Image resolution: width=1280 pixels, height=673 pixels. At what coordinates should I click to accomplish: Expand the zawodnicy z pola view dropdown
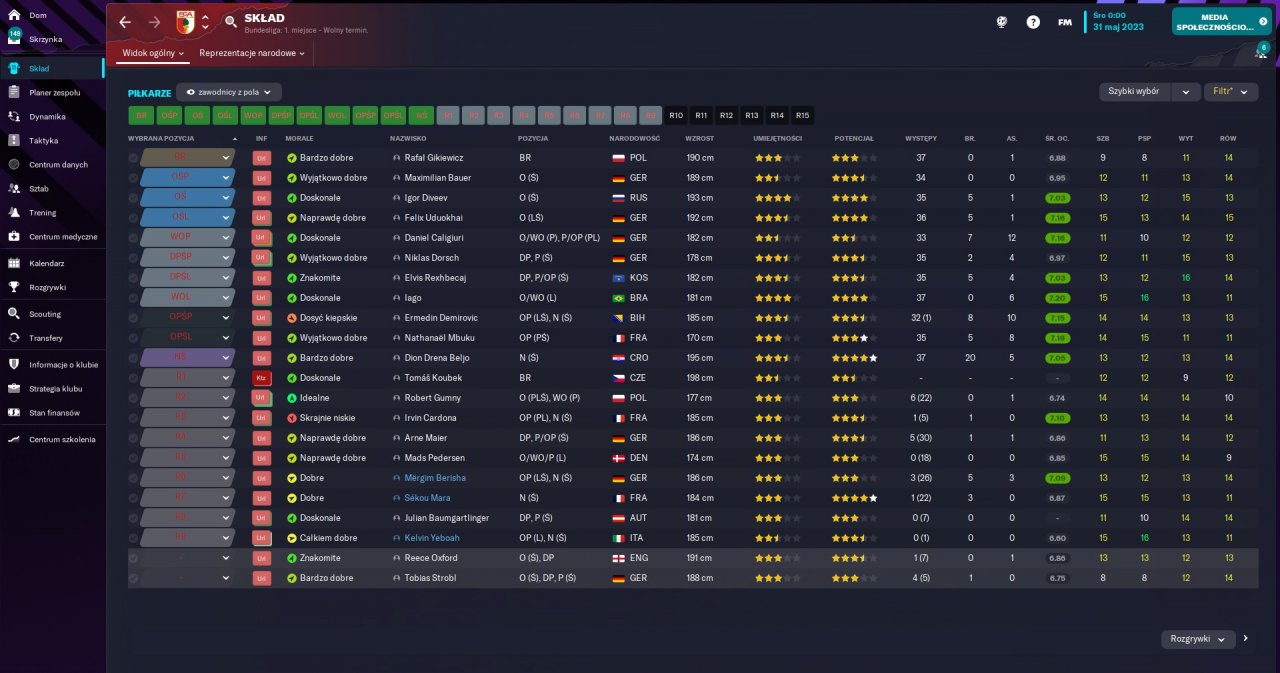point(229,92)
